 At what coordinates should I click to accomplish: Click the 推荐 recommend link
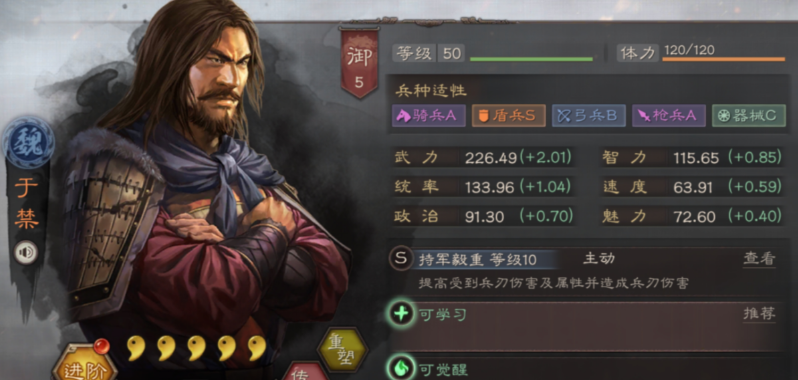coord(759,314)
